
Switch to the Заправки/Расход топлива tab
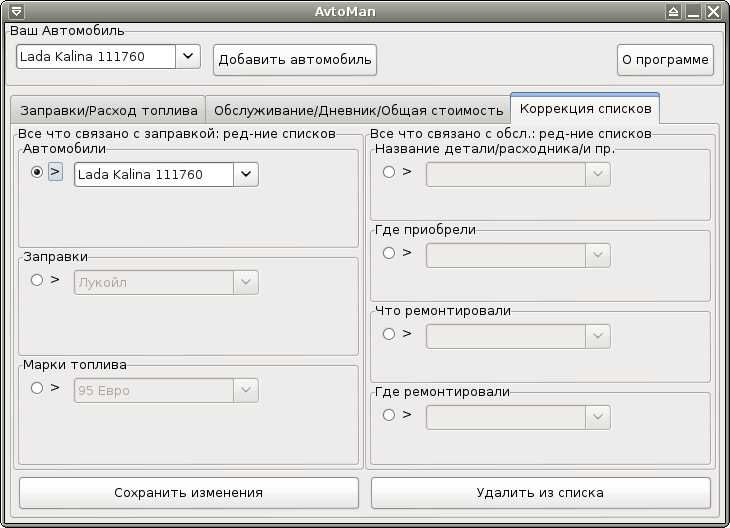(109, 110)
